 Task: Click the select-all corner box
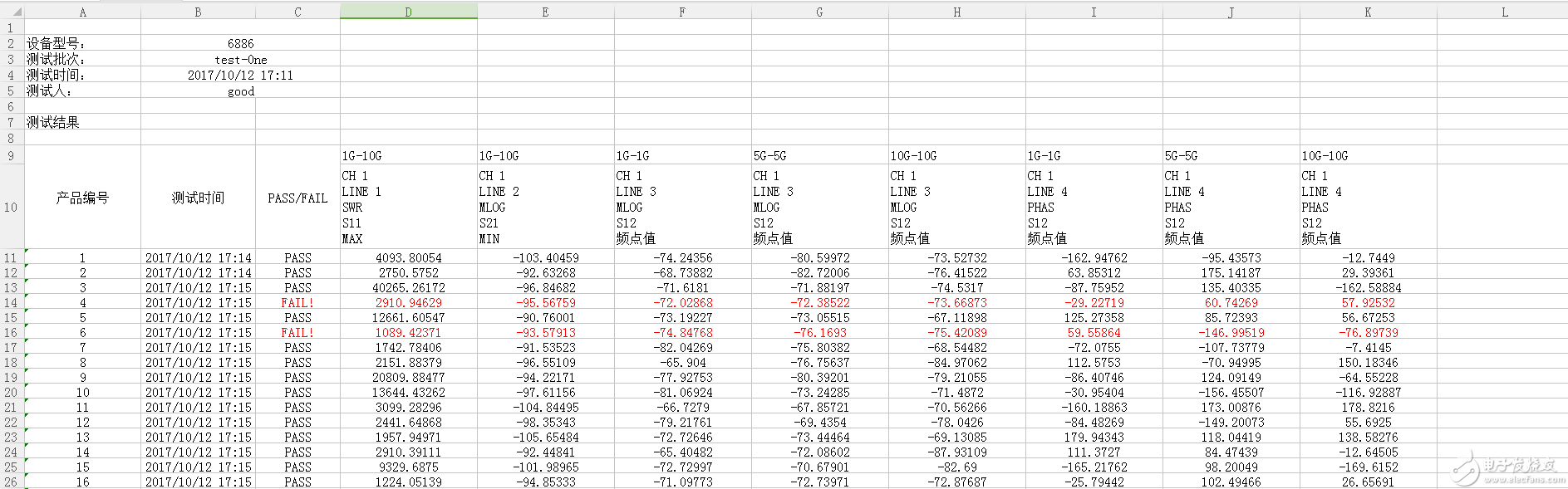(x=12, y=12)
